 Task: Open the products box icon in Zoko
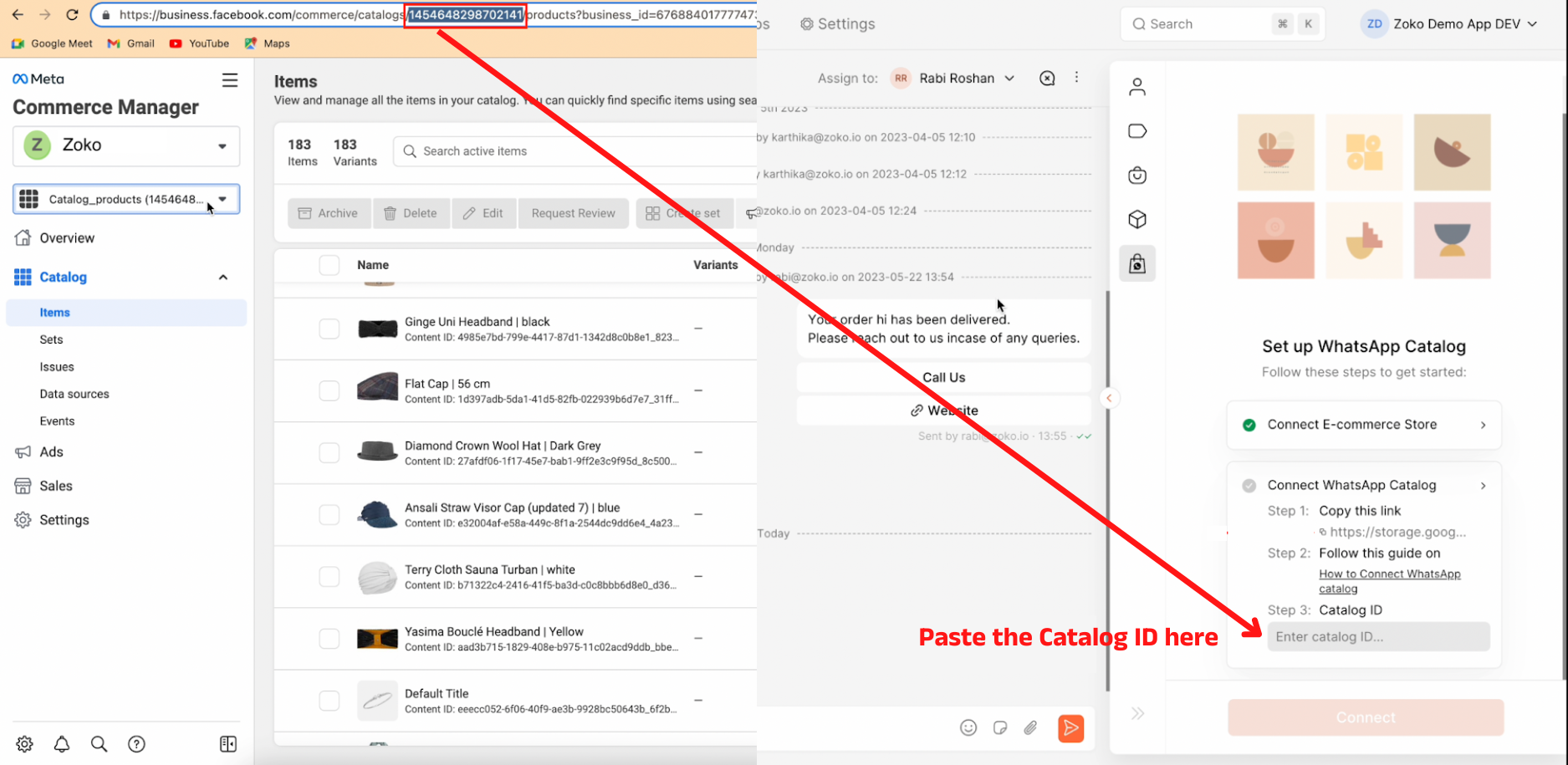pyautogui.click(x=1137, y=220)
